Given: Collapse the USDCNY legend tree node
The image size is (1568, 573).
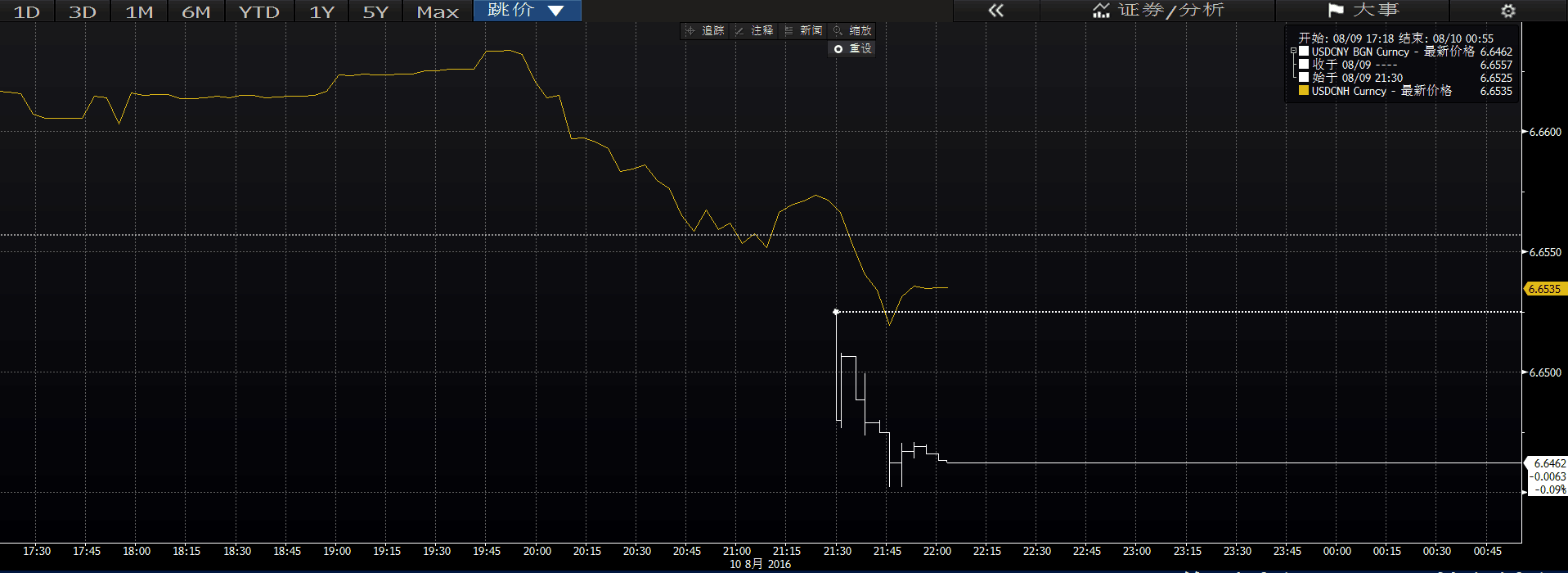Looking at the screenshot, I should tap(1293, 52).
